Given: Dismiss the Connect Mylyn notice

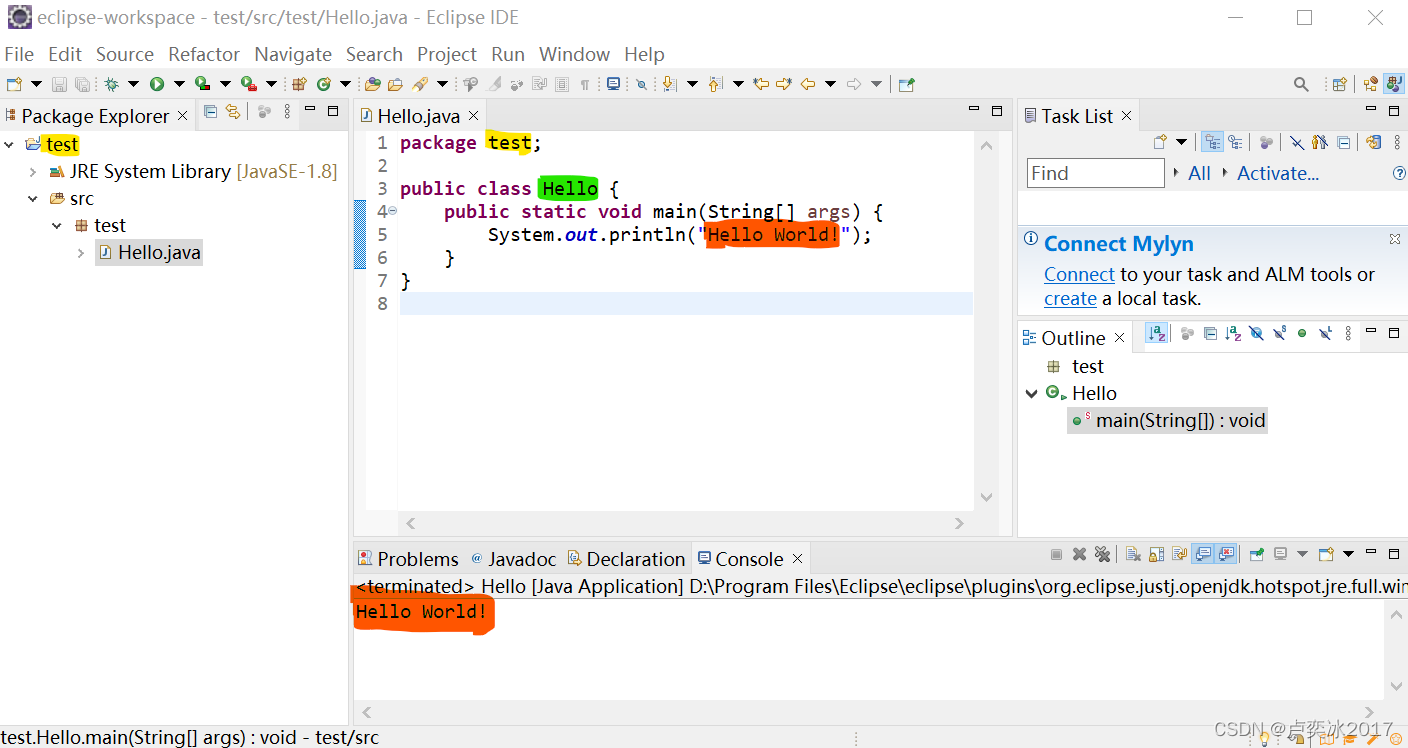Looking at the screenshot, I should click(x=1395, y=239).
